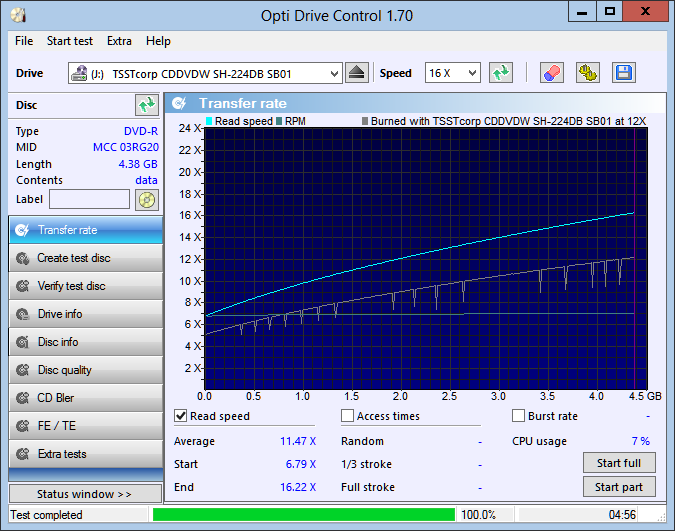
Task: Click the disc Label input field
Action: (x=89, y=199)
